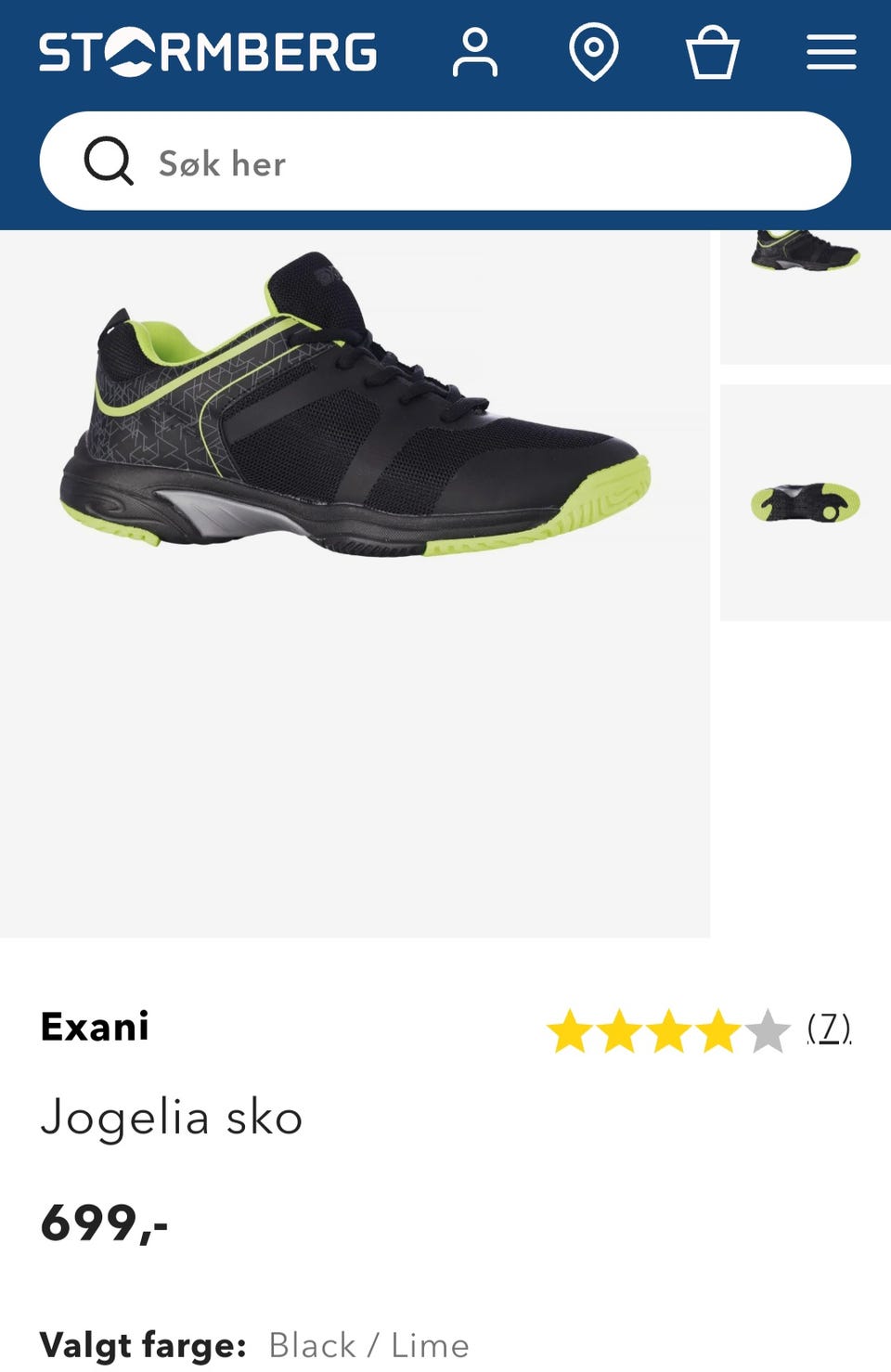Click the middle gold rating star
Screen dimensions: 891x1372
click(669, 1031)
